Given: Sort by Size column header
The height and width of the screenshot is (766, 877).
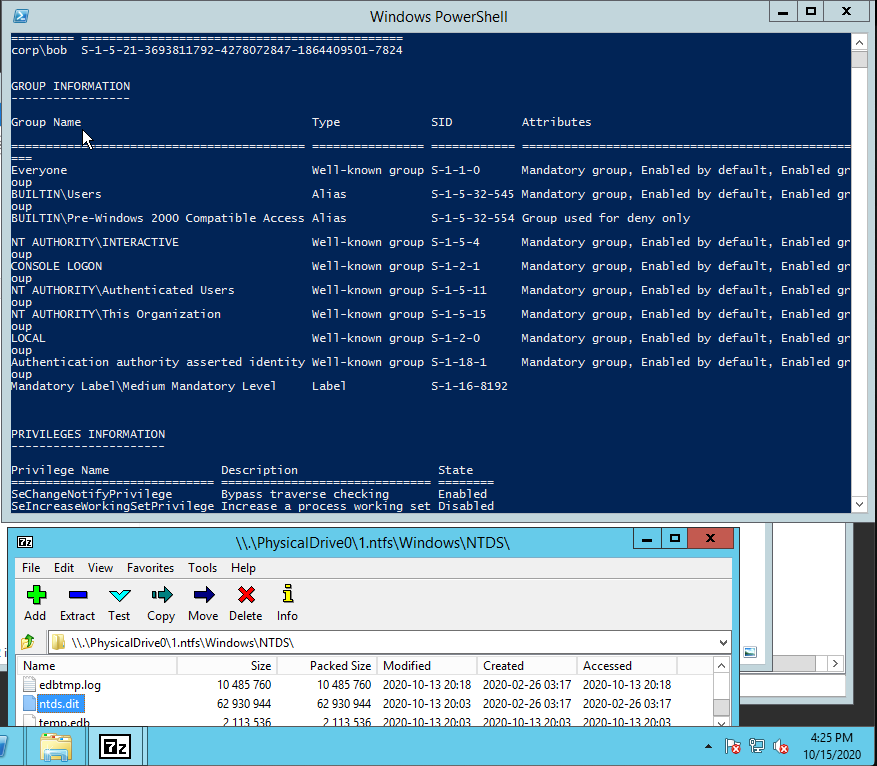Looking at the screenshot, I should pos(227,665).
